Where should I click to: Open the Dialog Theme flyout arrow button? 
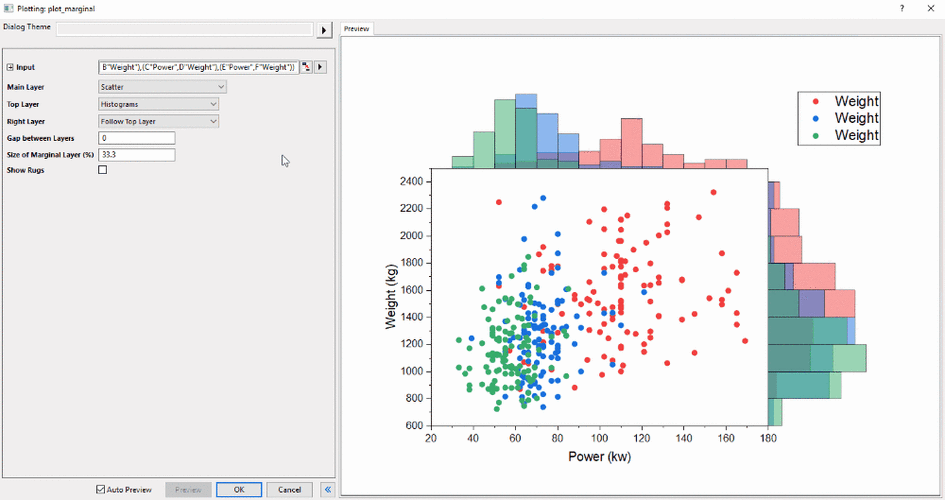(324, 30)
